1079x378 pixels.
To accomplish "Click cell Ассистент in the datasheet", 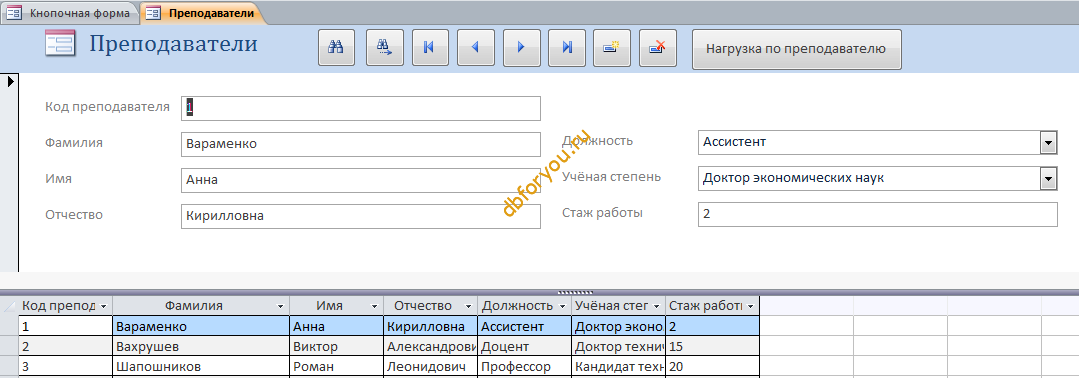I will click(524, 326).
